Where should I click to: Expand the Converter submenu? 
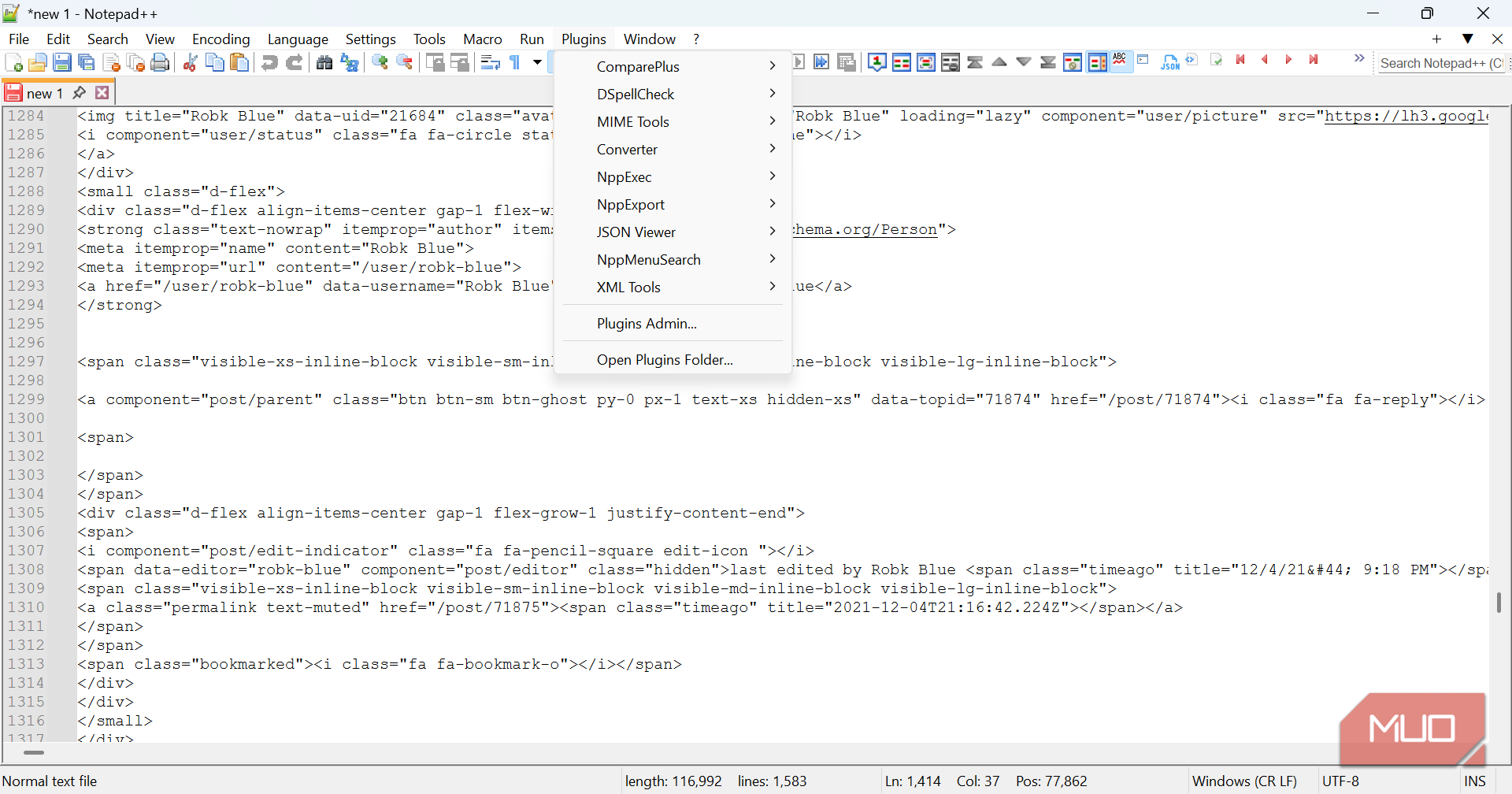point(673,150)
